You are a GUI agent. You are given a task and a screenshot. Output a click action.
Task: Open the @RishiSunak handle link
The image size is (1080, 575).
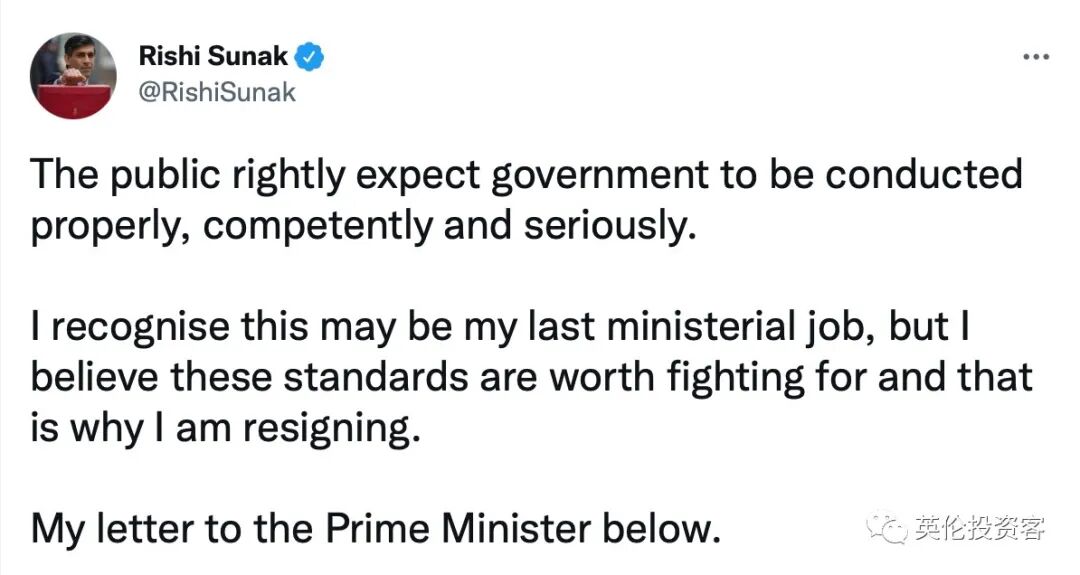click(x=218, y=92)
